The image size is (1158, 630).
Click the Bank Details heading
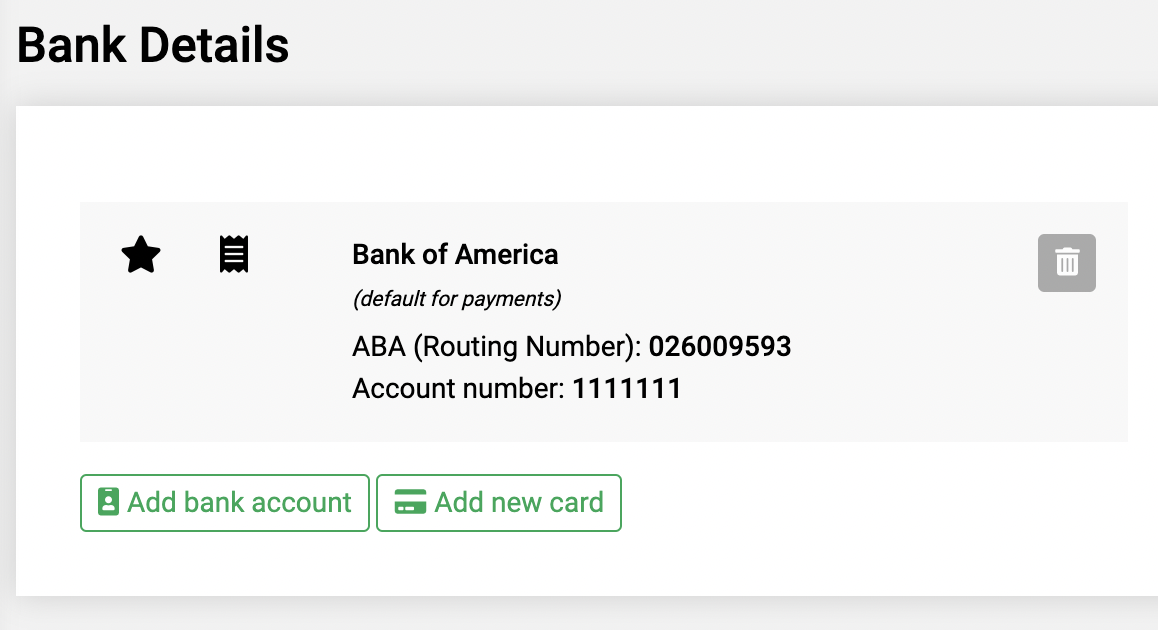click(153, 45)
